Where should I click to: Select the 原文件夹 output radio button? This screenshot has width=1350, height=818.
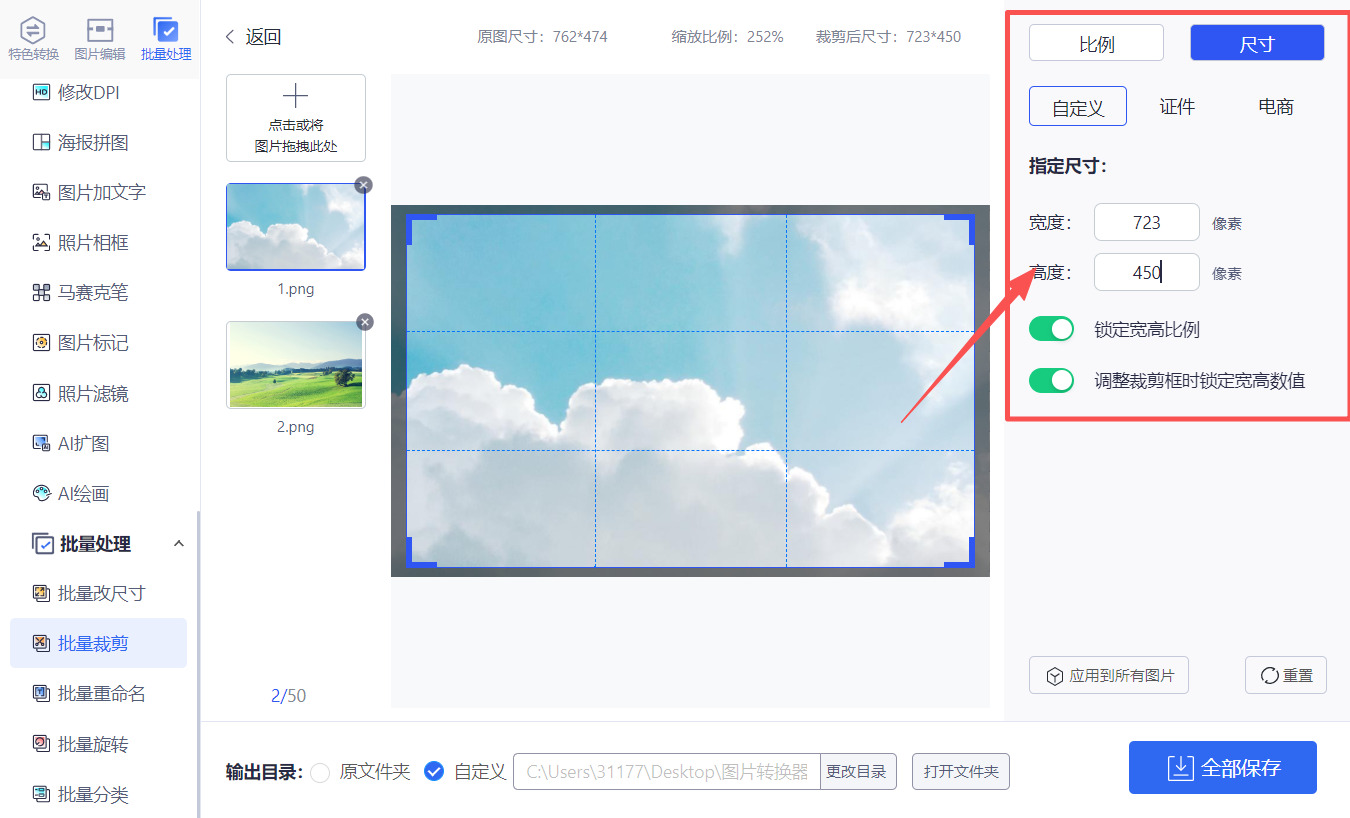point(320,772)
